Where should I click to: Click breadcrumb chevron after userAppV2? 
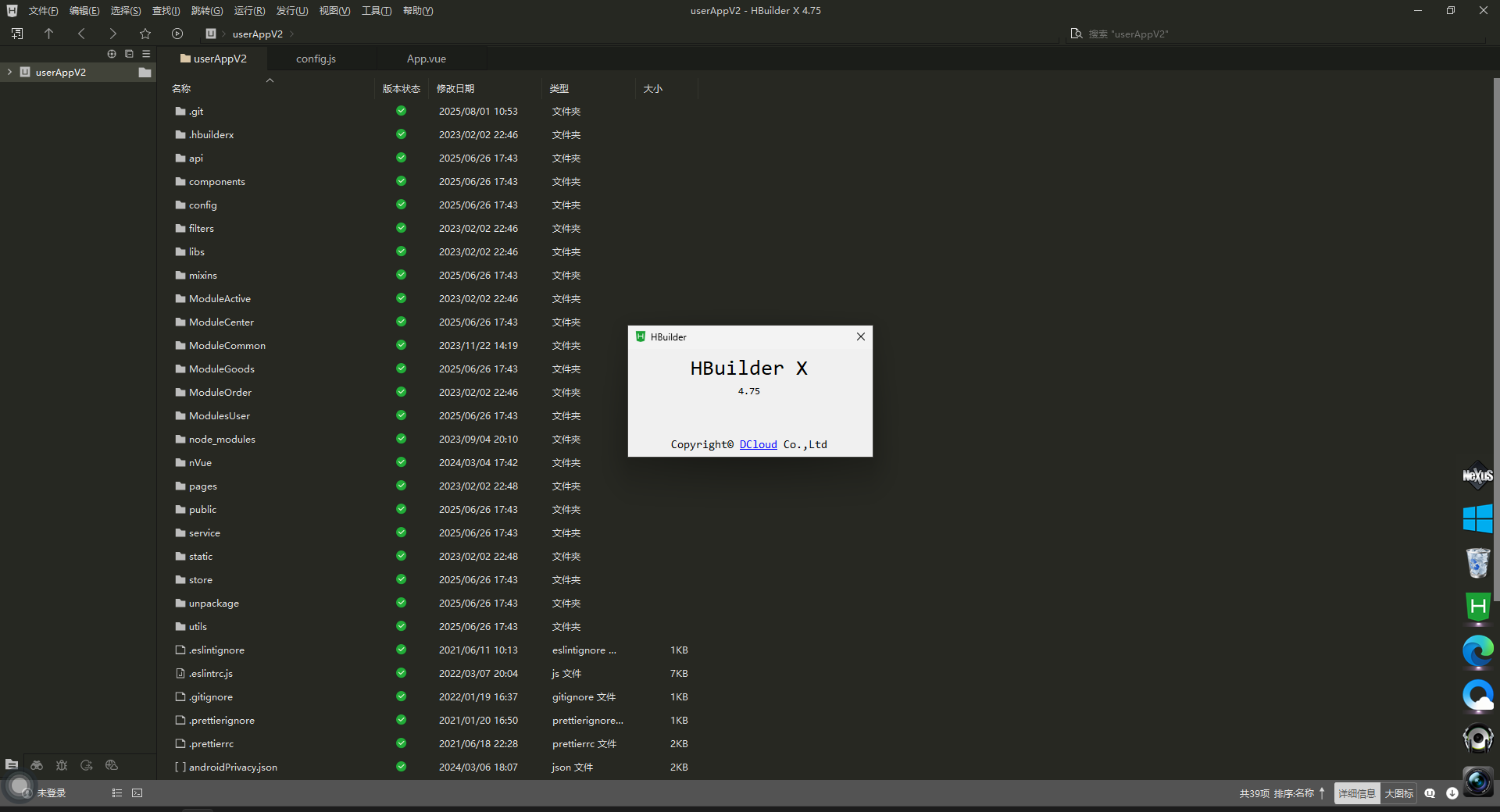(292, 34)
